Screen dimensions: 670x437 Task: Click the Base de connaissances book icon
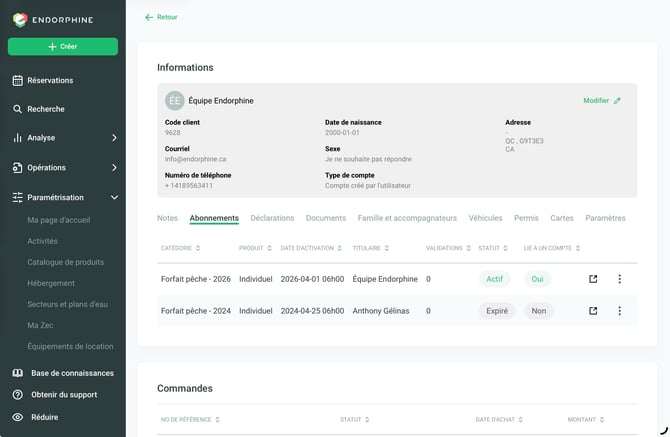pos(18,373)
